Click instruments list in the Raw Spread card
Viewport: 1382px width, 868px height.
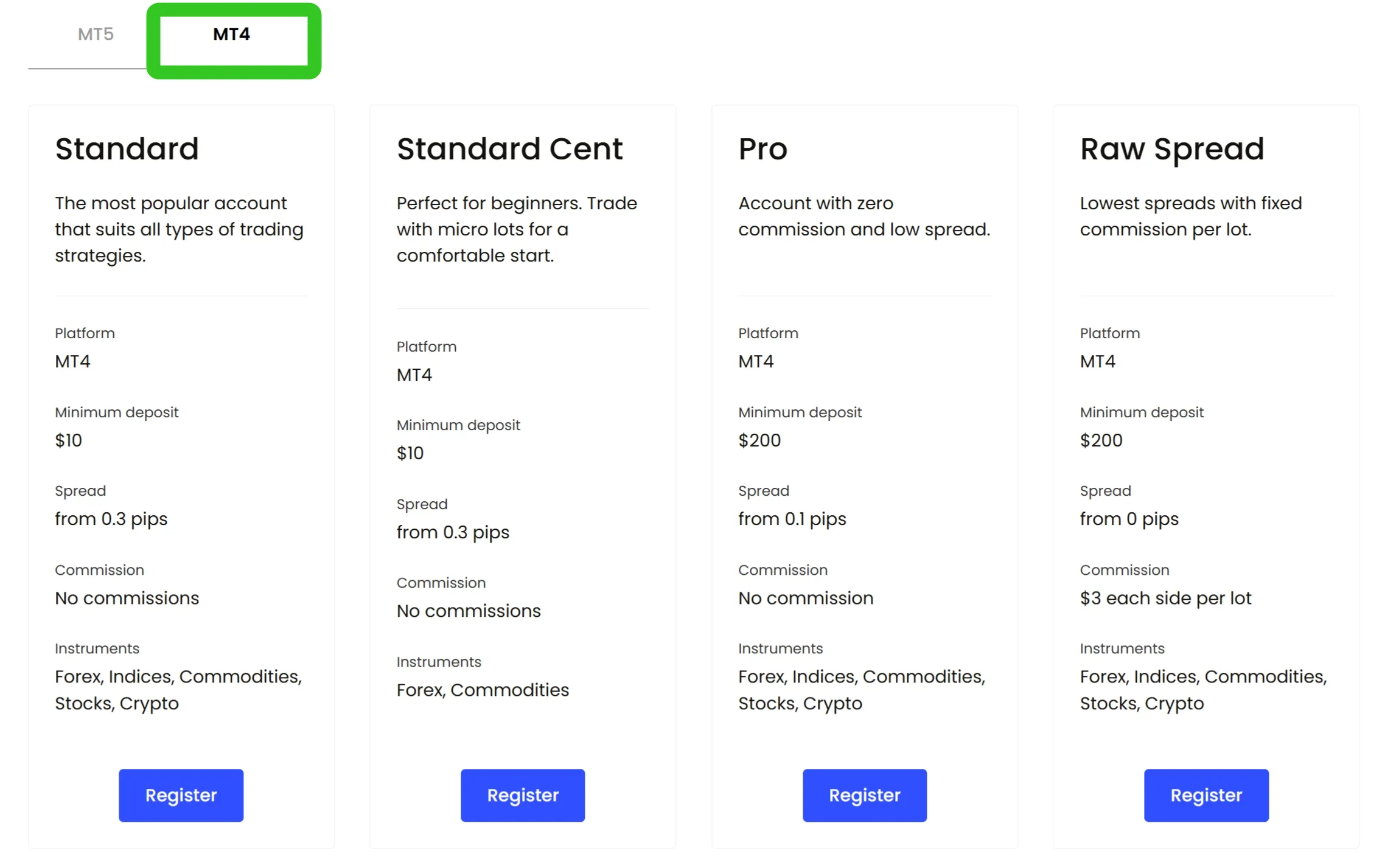[1203, 690]
